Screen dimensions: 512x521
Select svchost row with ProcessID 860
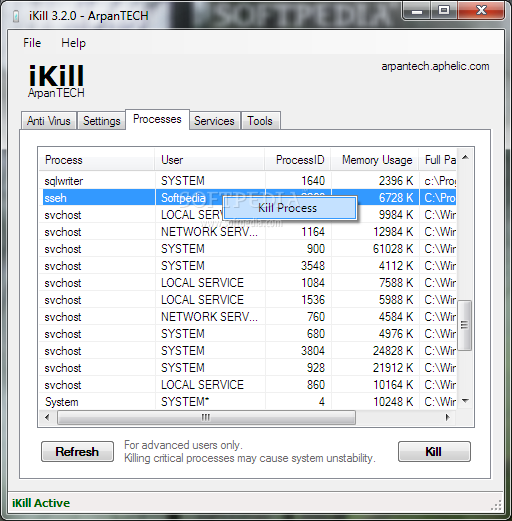(x=248, y=385)
